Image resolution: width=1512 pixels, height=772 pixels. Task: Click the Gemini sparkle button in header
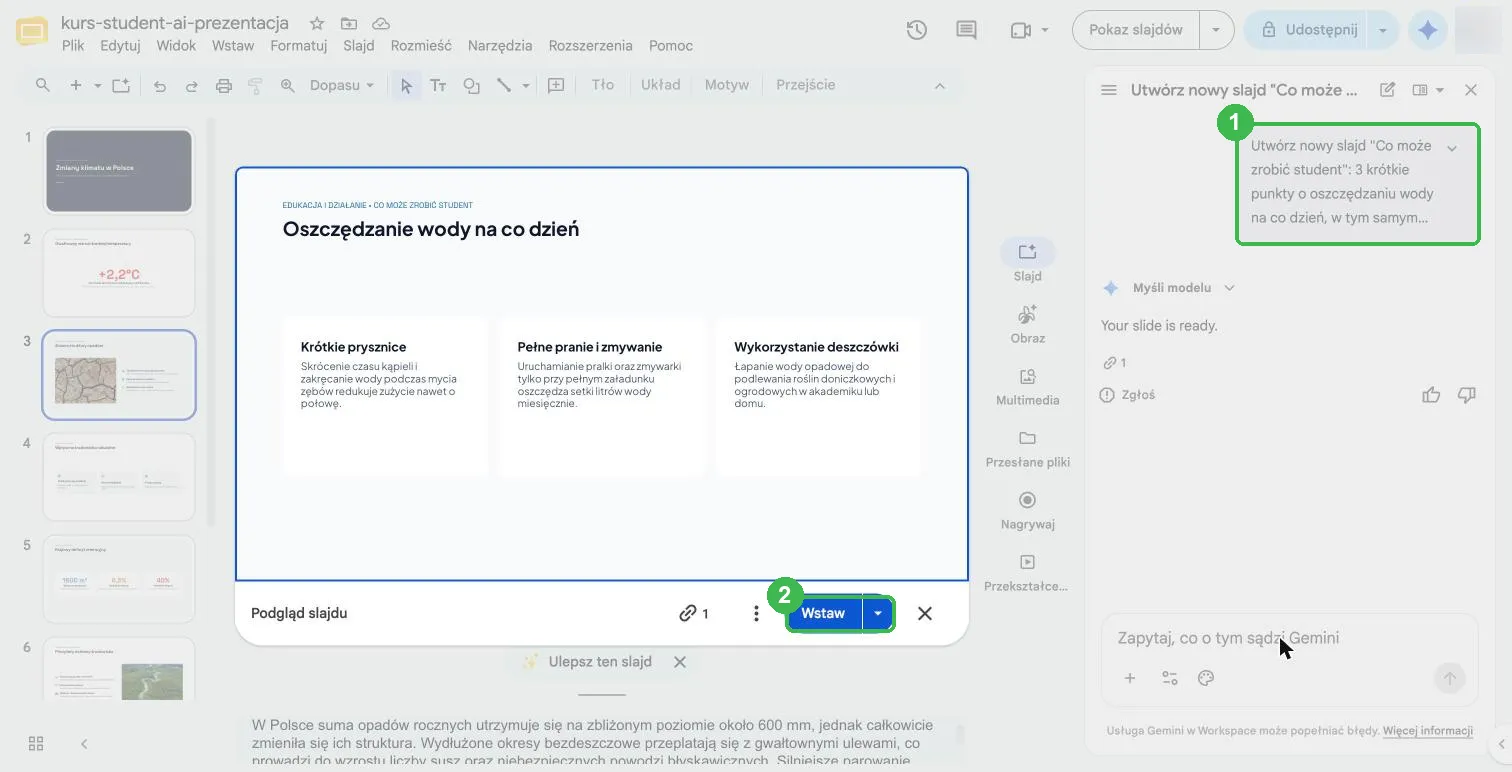pyautogui.click(x=1427, y=30)
